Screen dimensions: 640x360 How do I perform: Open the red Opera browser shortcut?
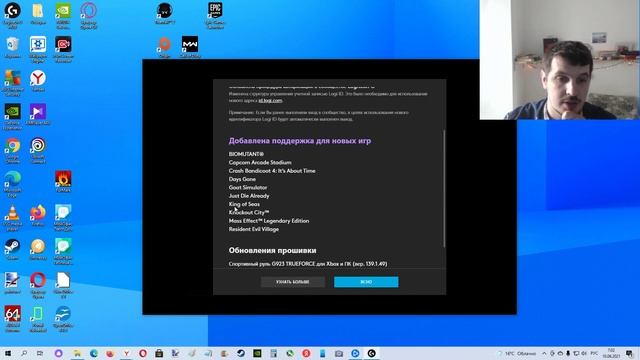(38, 285)
